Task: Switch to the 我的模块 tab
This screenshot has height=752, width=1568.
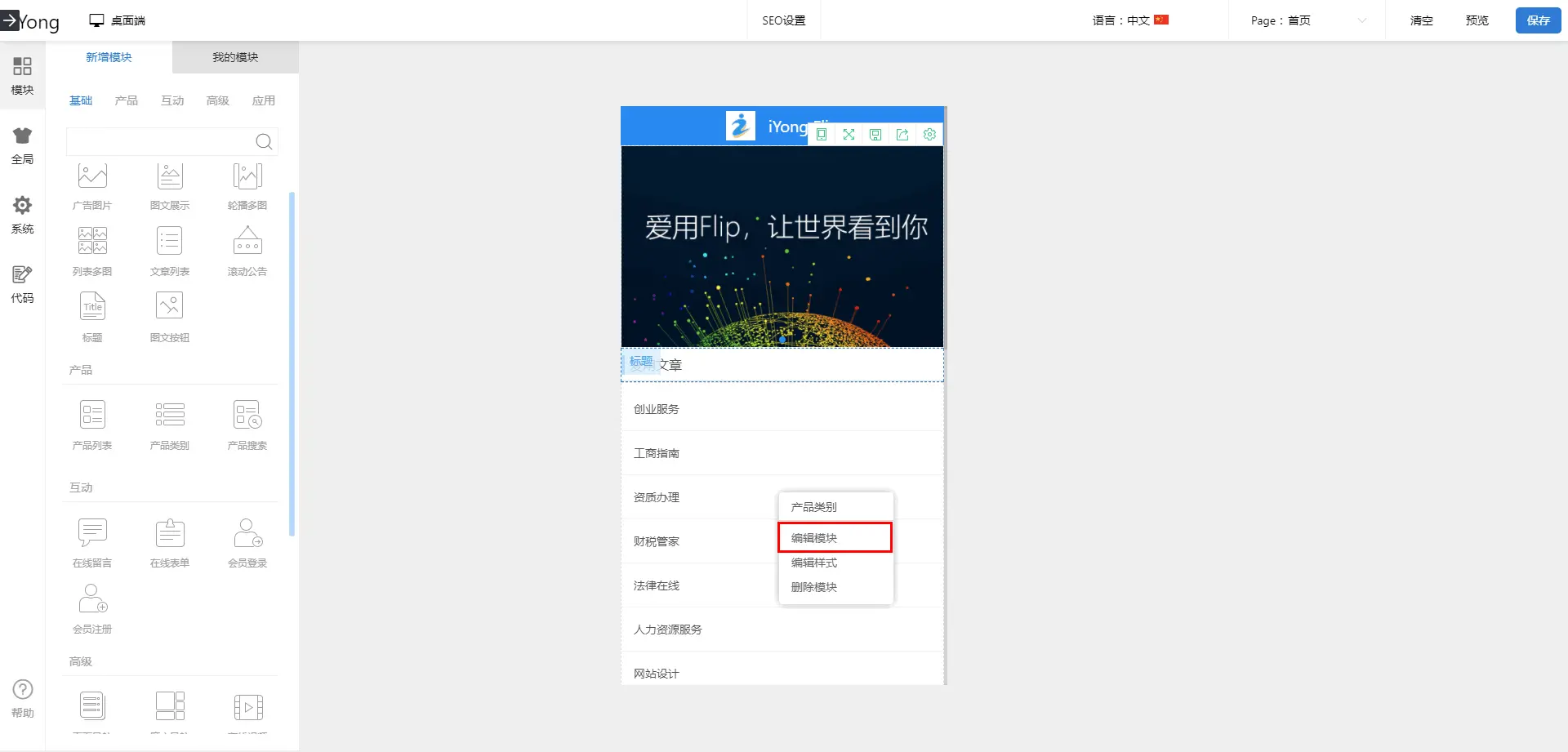Action: [235, 57]
